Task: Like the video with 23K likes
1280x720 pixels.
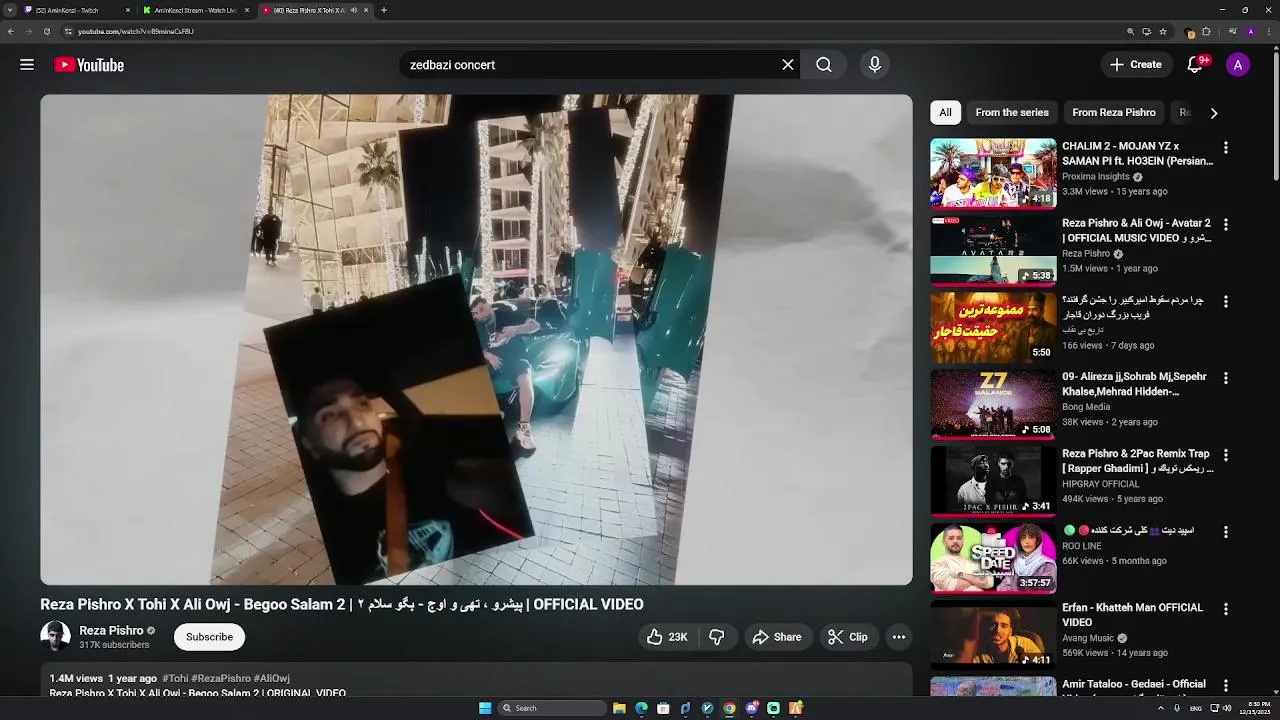Action: 667,637
